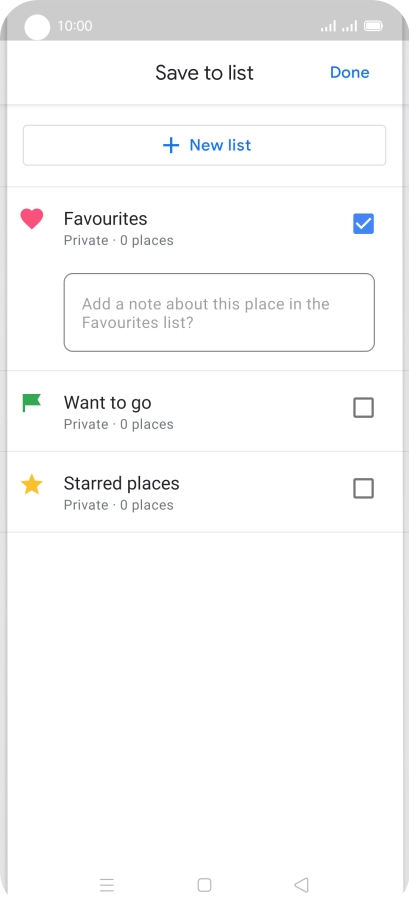The height and width of the screenshot is (910, 409).
Task: Open recent apps via three-line nav icon
Action: click(107, 884)
